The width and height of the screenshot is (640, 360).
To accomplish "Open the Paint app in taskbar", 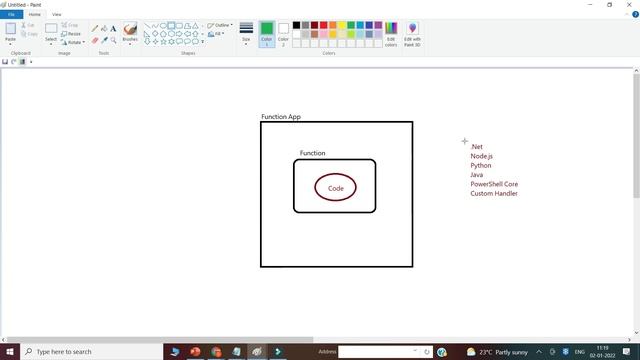I will 257,351.
